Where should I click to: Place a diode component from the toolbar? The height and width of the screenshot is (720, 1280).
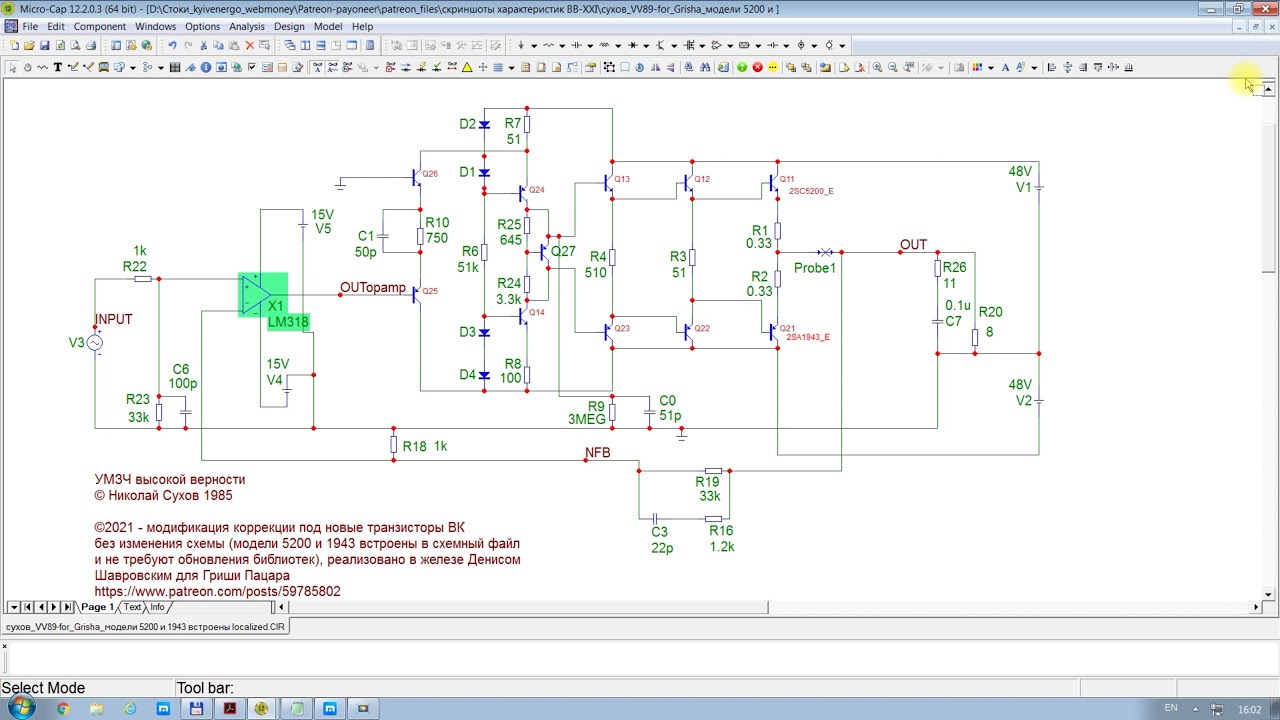click(633, 45)
